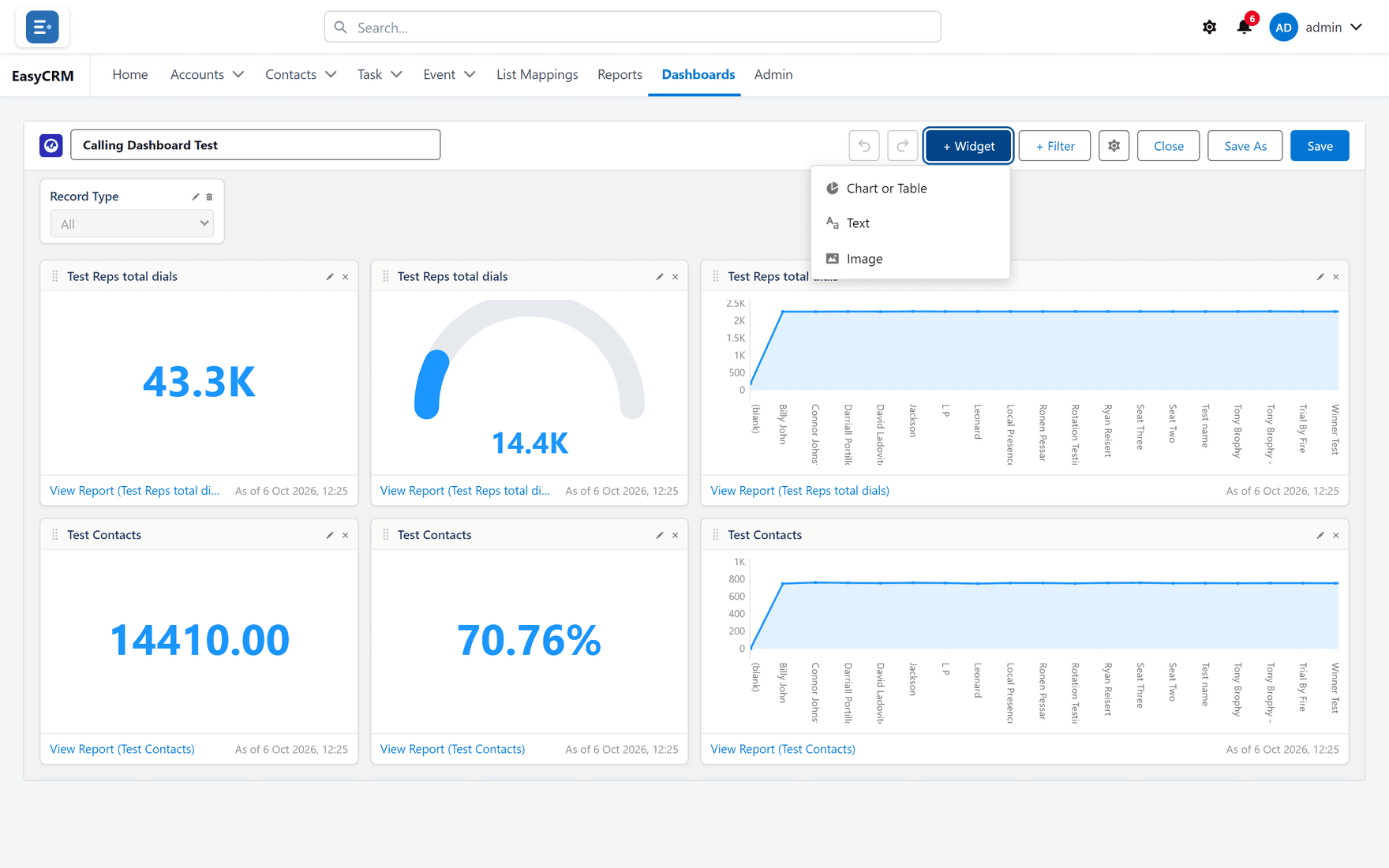Image resolution: width=1389 pixels, height=868 pixels.
Task: Open dashboard properties gear icon
Action: 1114,146
